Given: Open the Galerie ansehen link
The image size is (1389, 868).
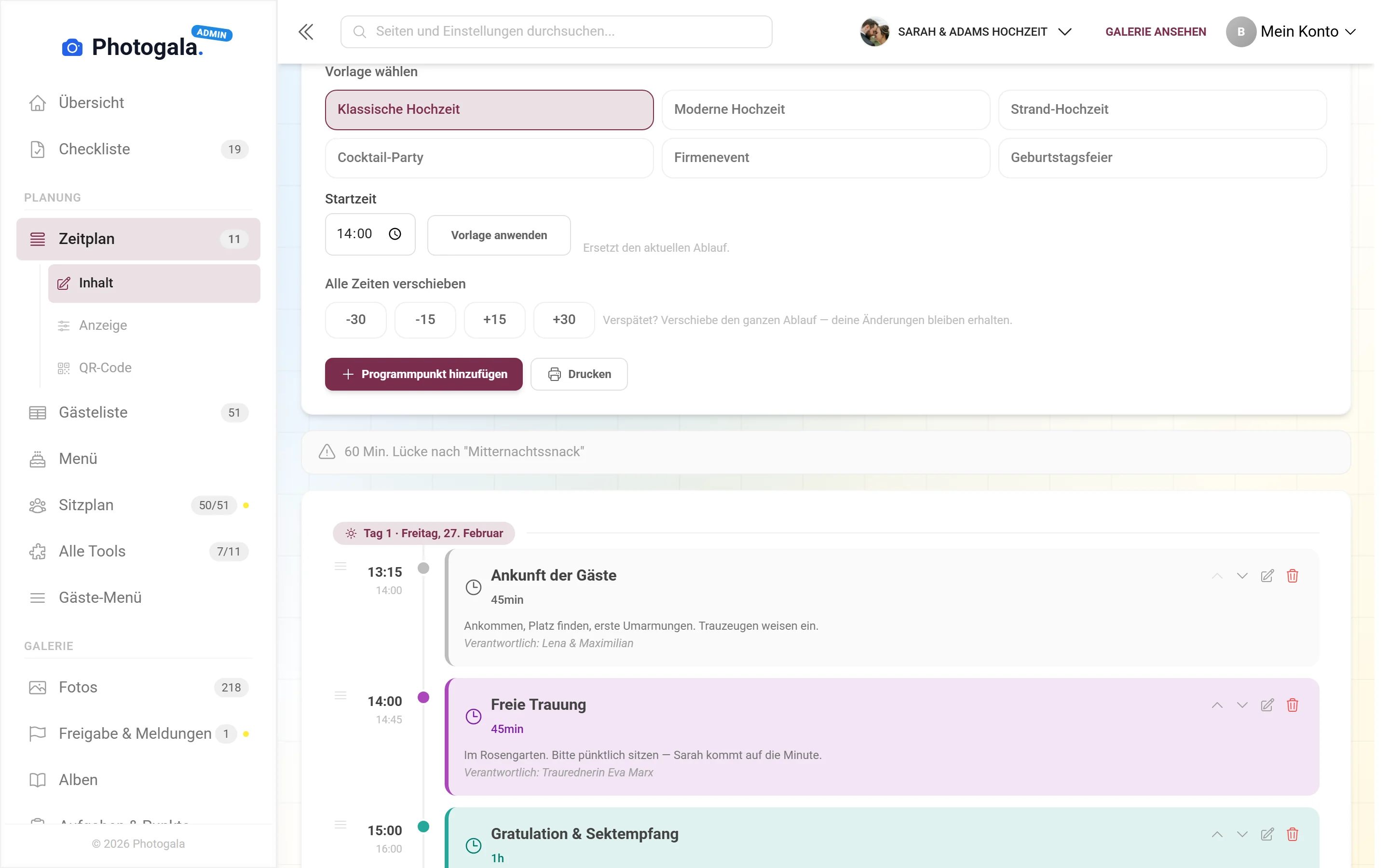Looking at the screenshot, I should click(x=1156, y=31).
